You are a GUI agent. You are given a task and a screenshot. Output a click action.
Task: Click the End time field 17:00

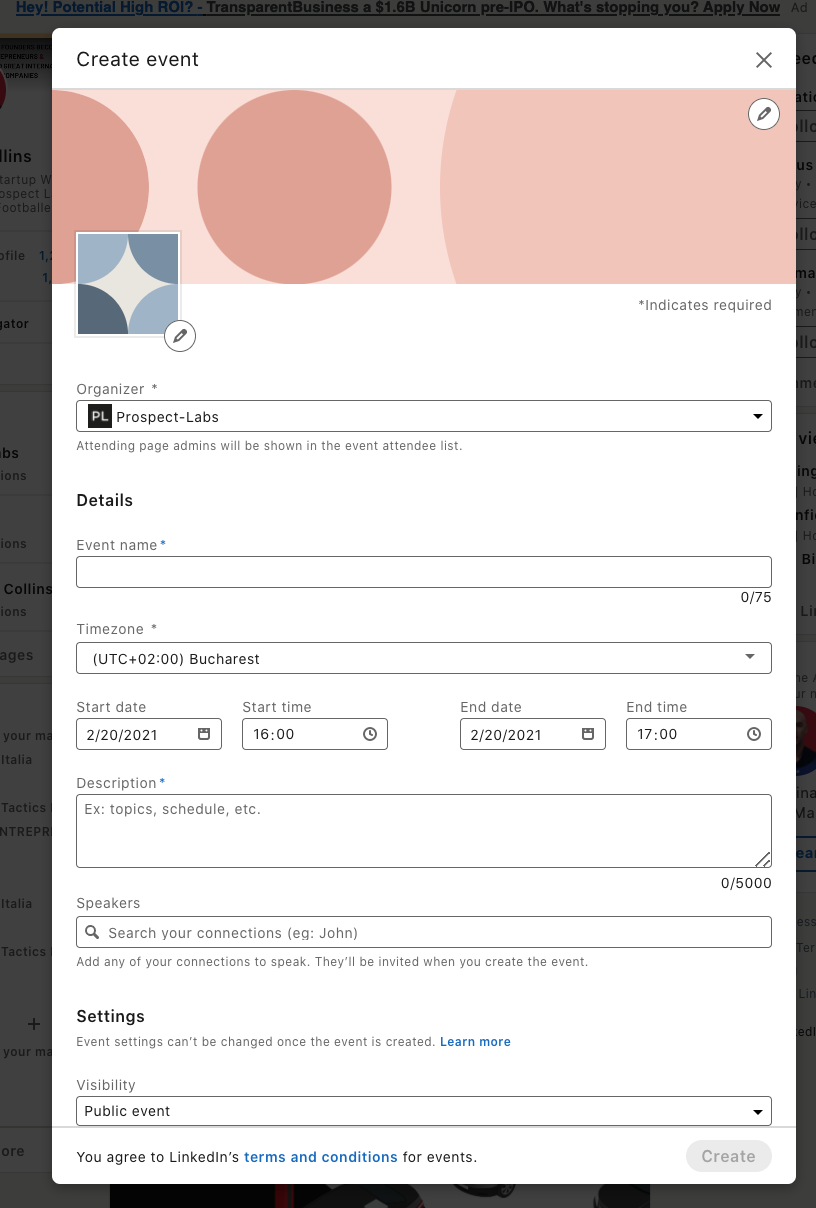[699, 734]
